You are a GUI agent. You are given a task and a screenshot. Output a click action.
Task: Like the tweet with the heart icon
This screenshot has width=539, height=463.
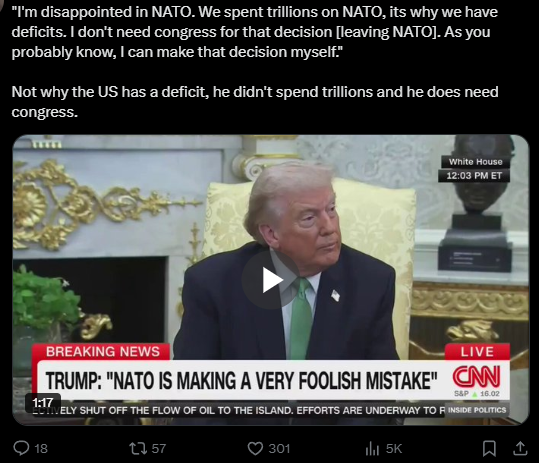(x=255, y=449)
